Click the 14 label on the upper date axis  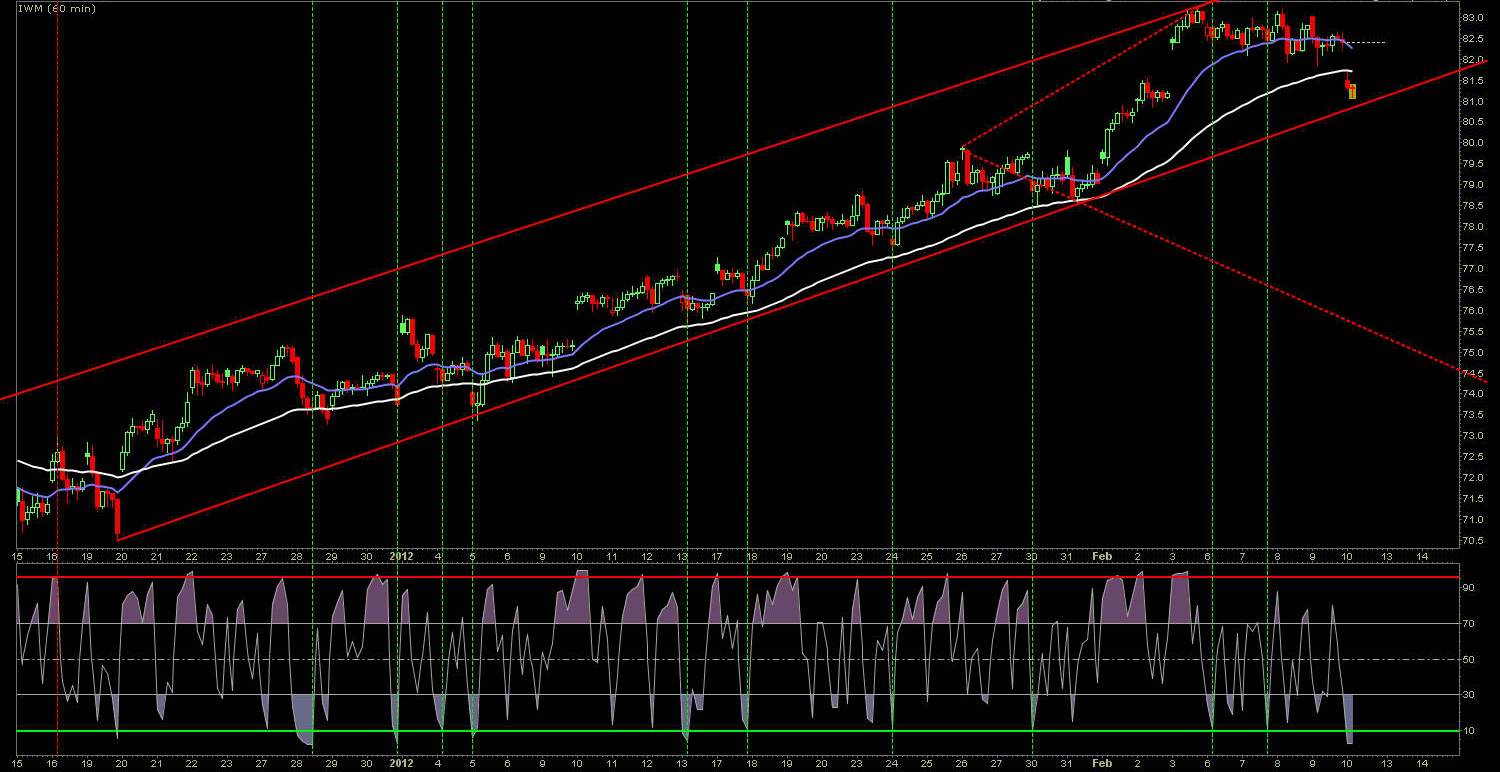point(1421,555)
